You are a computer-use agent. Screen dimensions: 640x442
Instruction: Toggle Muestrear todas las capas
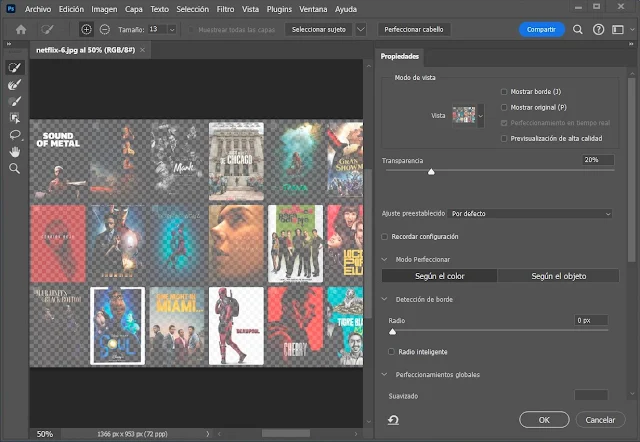191,29
